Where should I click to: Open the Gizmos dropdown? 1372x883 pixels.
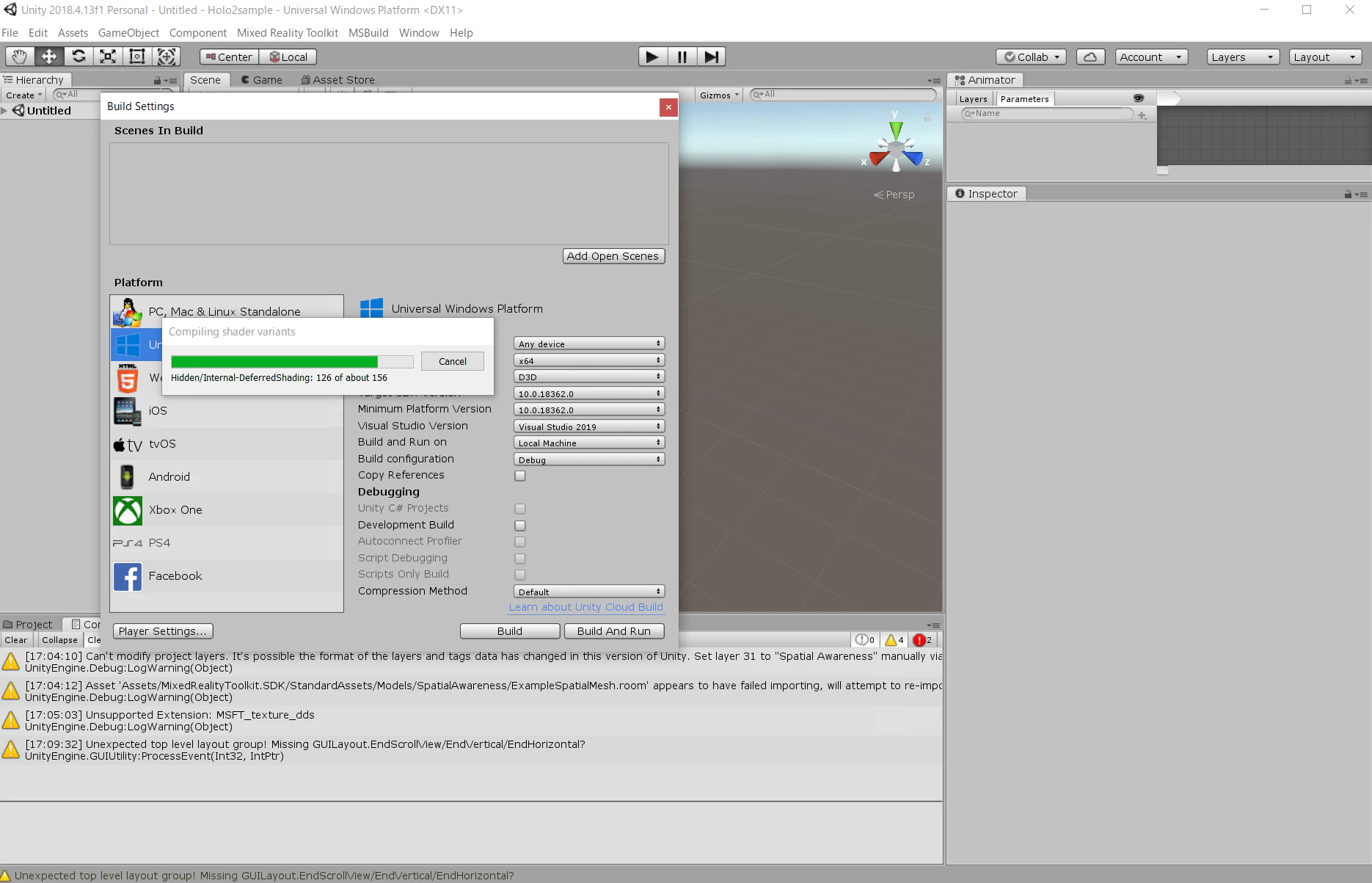click(x=719, y=95)
